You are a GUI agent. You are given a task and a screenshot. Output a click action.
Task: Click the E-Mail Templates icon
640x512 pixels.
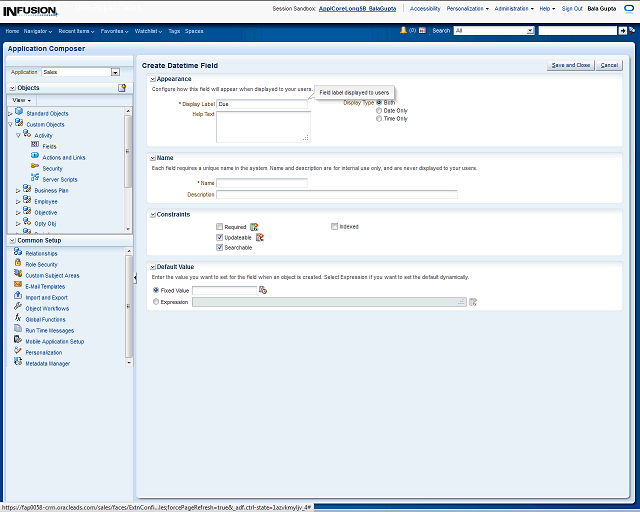pyautogui.click(x=18, y=286)
